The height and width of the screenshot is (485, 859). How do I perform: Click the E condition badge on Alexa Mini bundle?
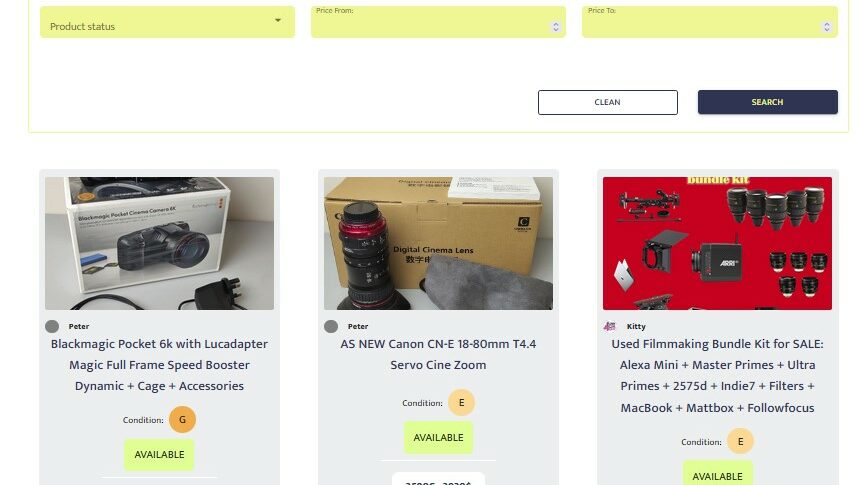point(740,442)
